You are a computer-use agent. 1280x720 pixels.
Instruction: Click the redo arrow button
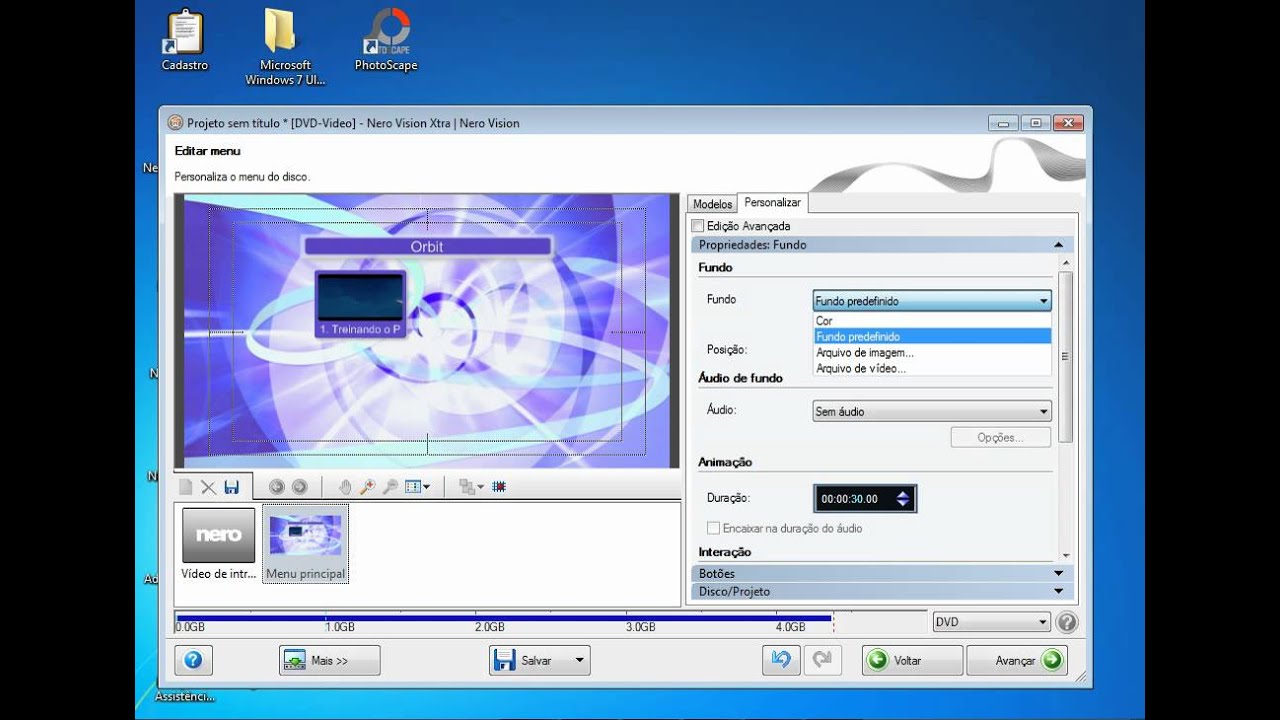click(822, 660)
